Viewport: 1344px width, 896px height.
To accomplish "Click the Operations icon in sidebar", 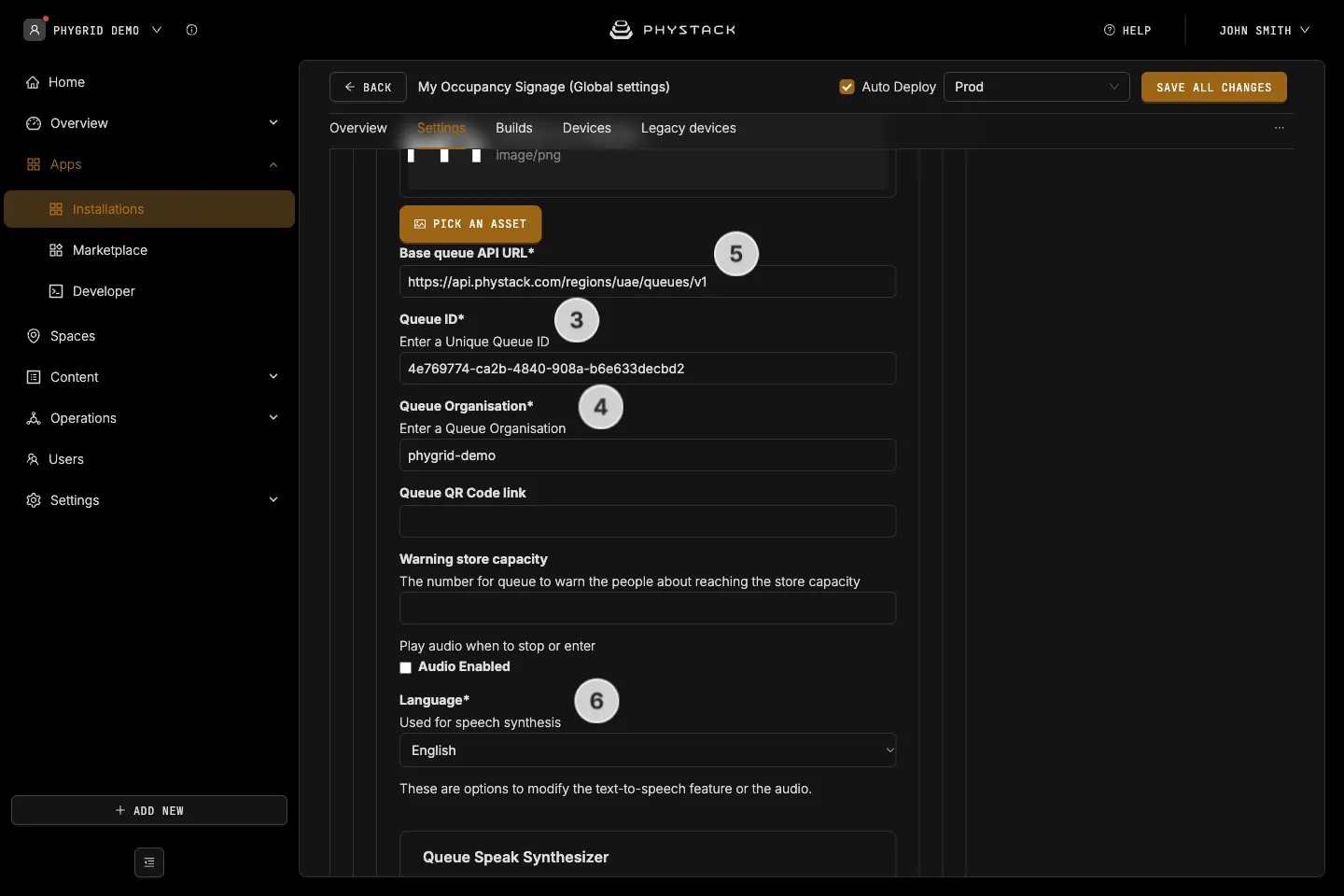I will [x=34, y=418].
